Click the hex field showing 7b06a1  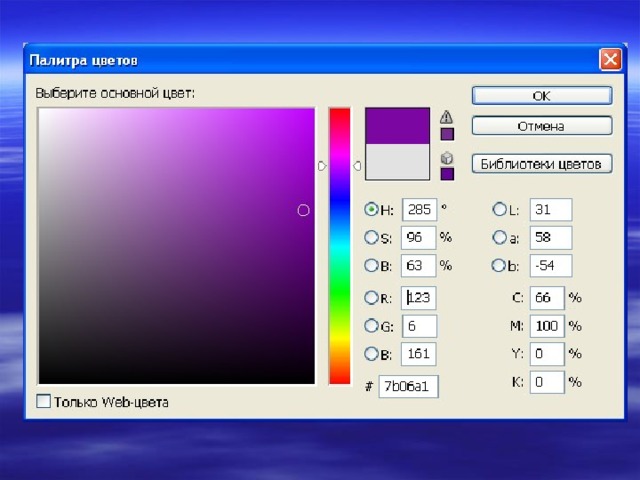[x=409, y=386]
